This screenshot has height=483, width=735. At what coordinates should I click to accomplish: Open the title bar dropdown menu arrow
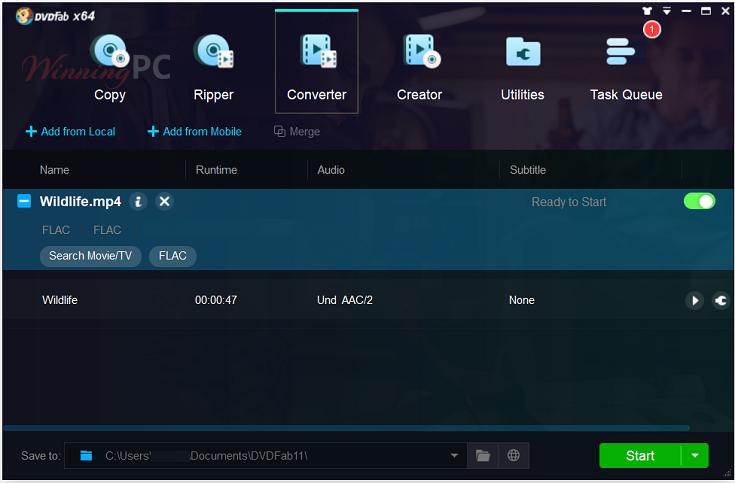tap(667, 11)
